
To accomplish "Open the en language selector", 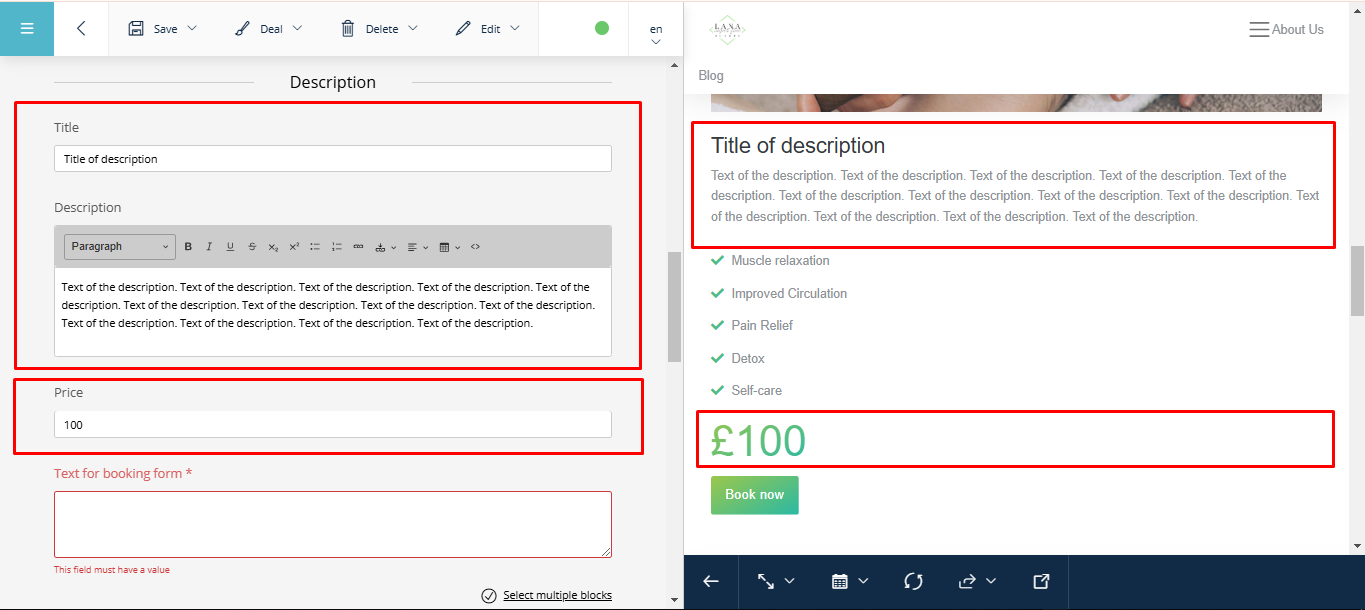I will [656, 34].
